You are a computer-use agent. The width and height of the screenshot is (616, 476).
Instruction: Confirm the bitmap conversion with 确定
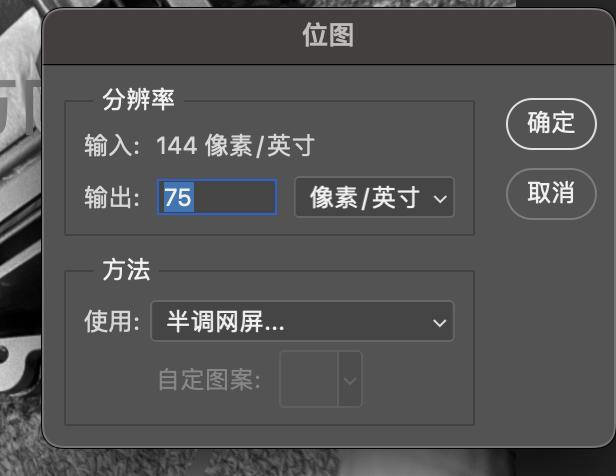pyautogui.click(x=551, y=124)
